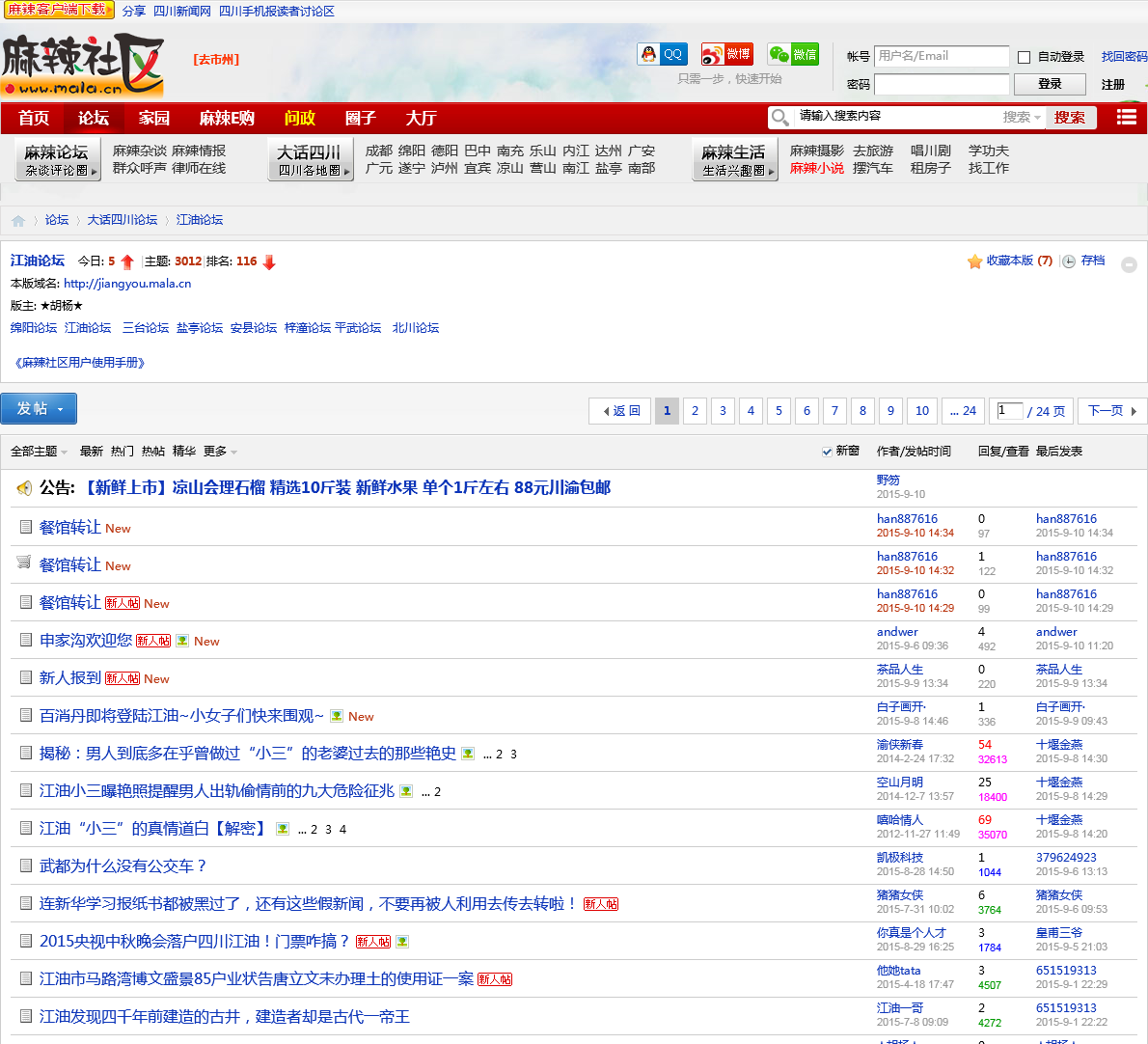The height and width of the screenshot is (1044, 1148).
Task: Open the 家园 nav item
Action: (153, 118)
